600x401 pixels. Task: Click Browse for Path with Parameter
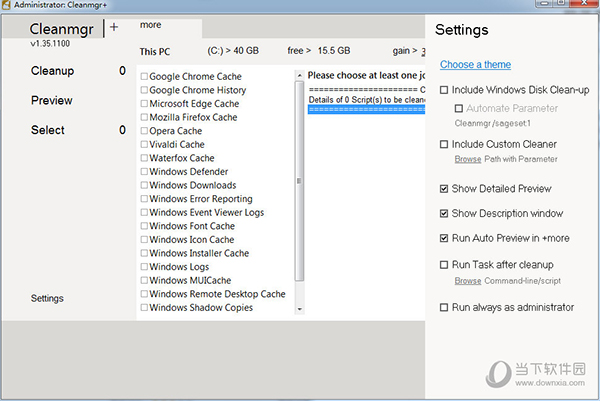tap(468, 159)
